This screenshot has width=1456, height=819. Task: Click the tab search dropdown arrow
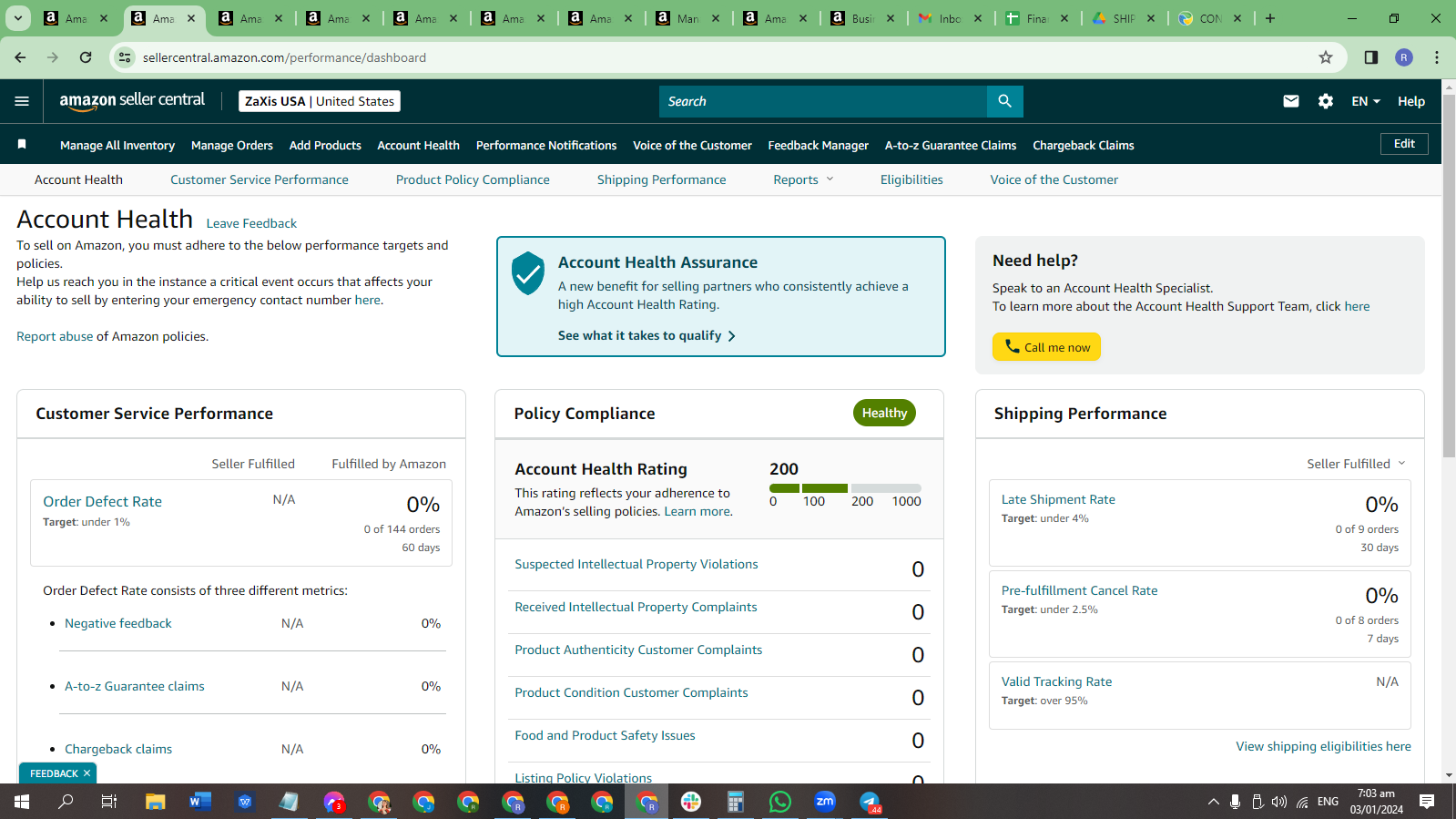(x=17, y=18)
